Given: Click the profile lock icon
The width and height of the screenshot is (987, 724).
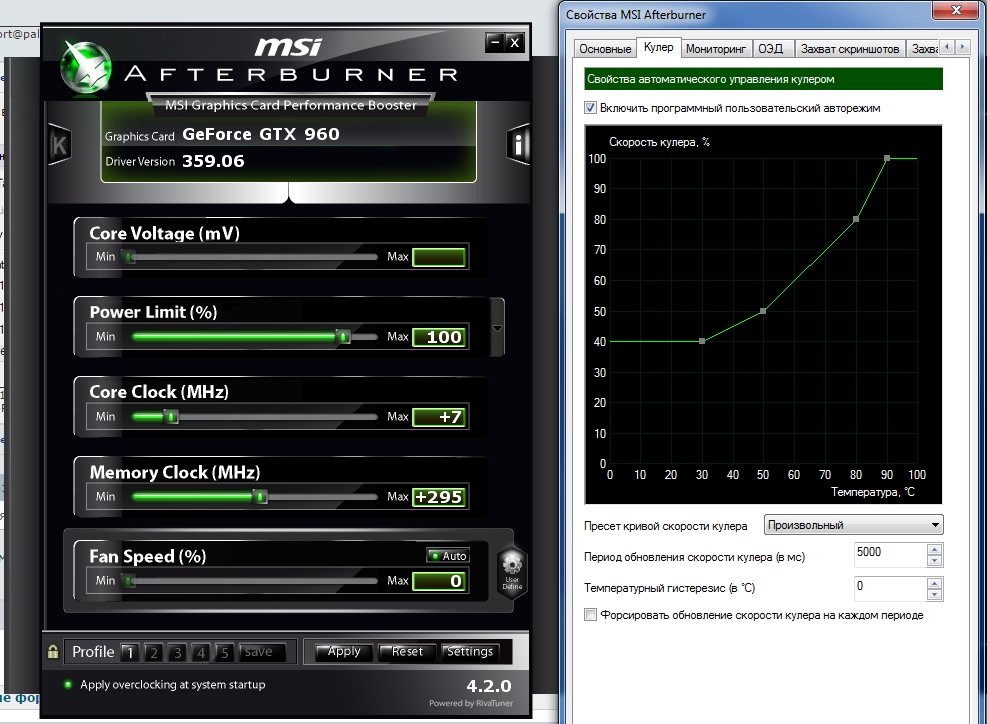Looking at the screenshot, I should (53, 652).
